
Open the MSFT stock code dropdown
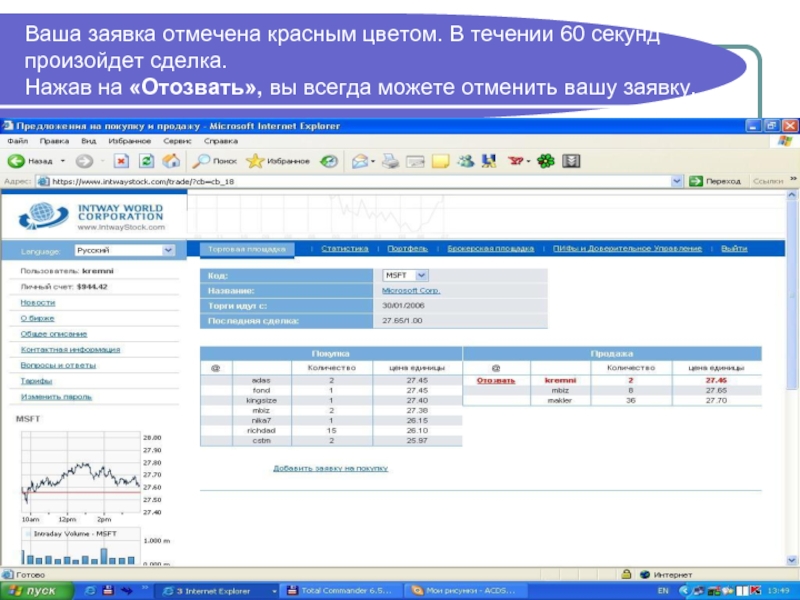click(421, 274)
